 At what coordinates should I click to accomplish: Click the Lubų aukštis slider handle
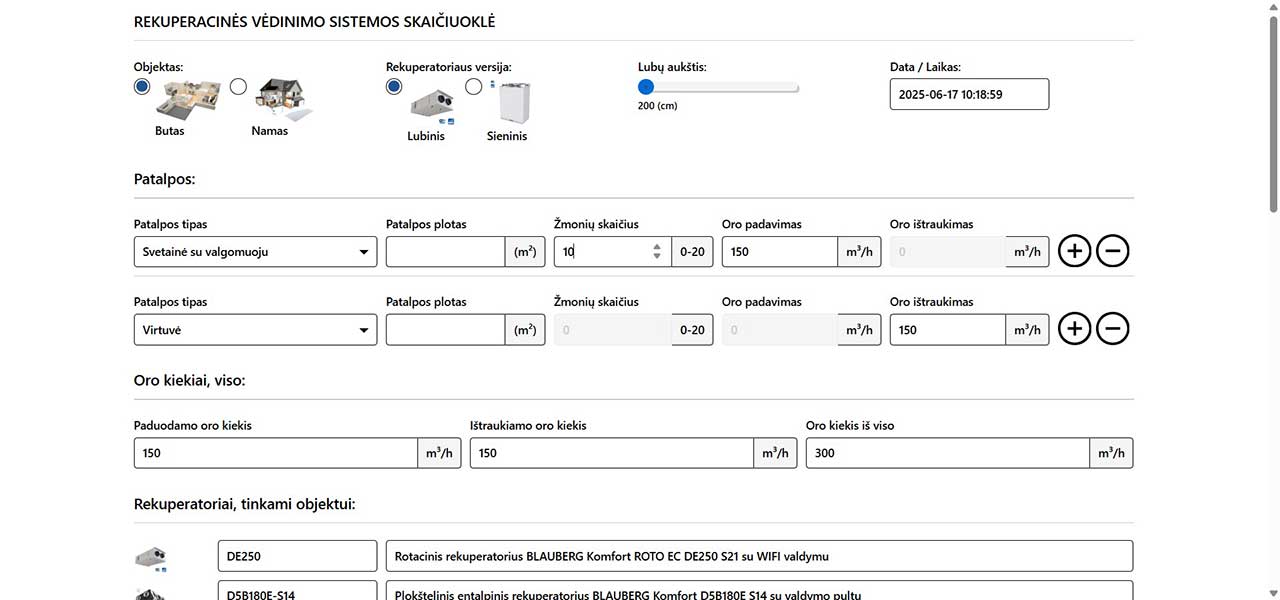pyautogui.click(x=646, y=87)
